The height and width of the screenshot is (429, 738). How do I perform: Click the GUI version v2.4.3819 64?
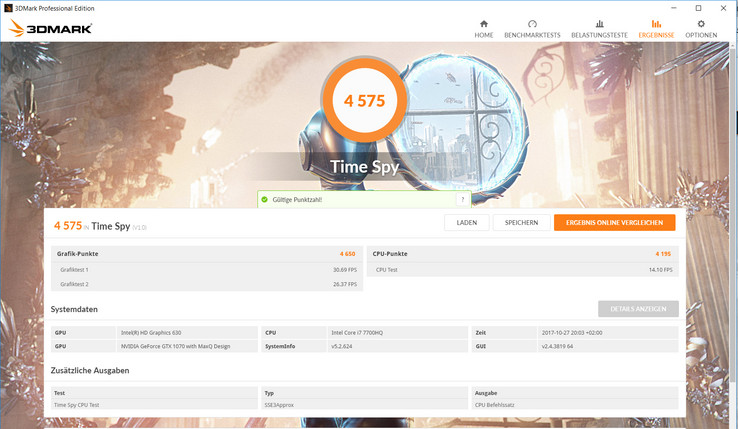point(608,346)
